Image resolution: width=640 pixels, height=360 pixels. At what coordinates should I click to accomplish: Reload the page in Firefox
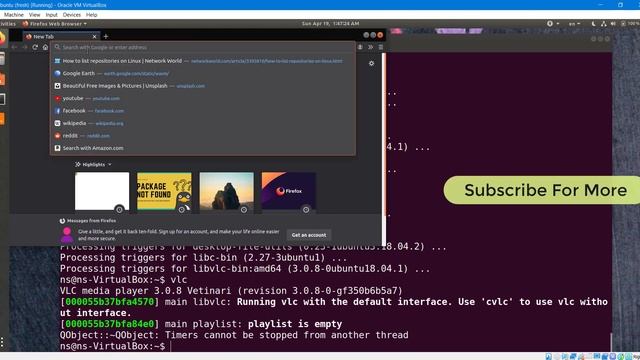click(x=35, y=47)
